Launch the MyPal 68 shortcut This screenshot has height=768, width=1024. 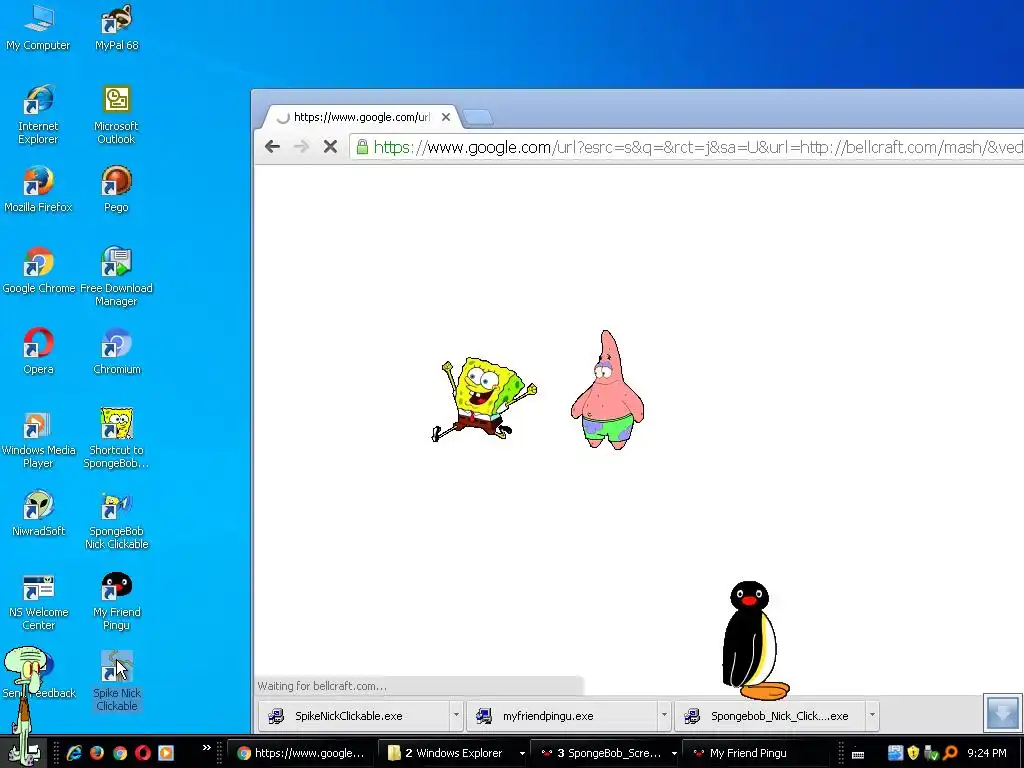116,27
